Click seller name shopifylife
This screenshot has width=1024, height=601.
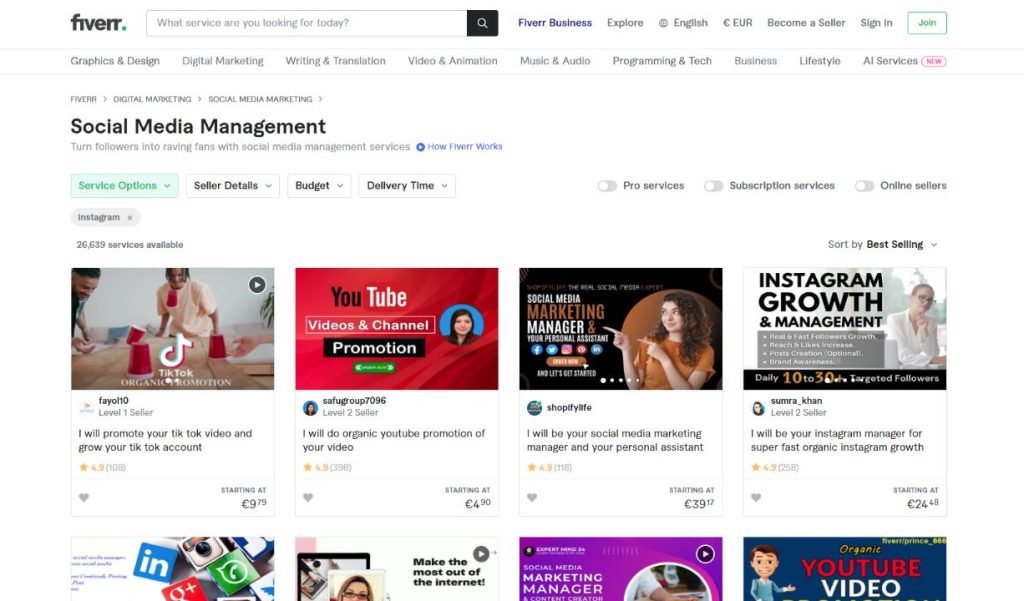(569, 408)
